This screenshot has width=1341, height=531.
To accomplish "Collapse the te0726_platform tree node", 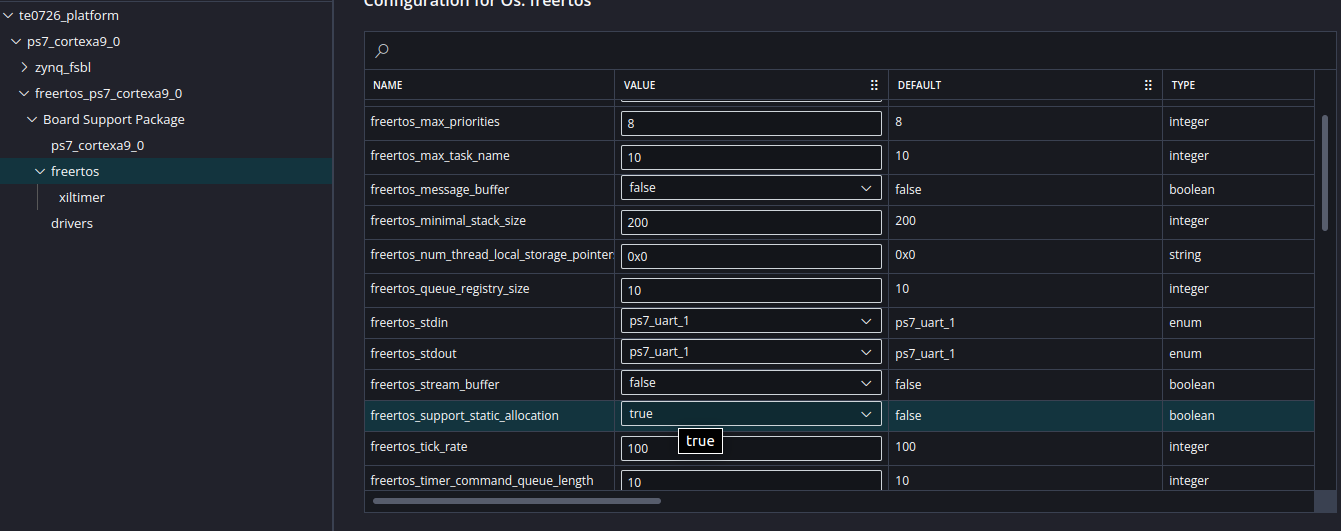I will pyautogui.click(x=9, y=15).
